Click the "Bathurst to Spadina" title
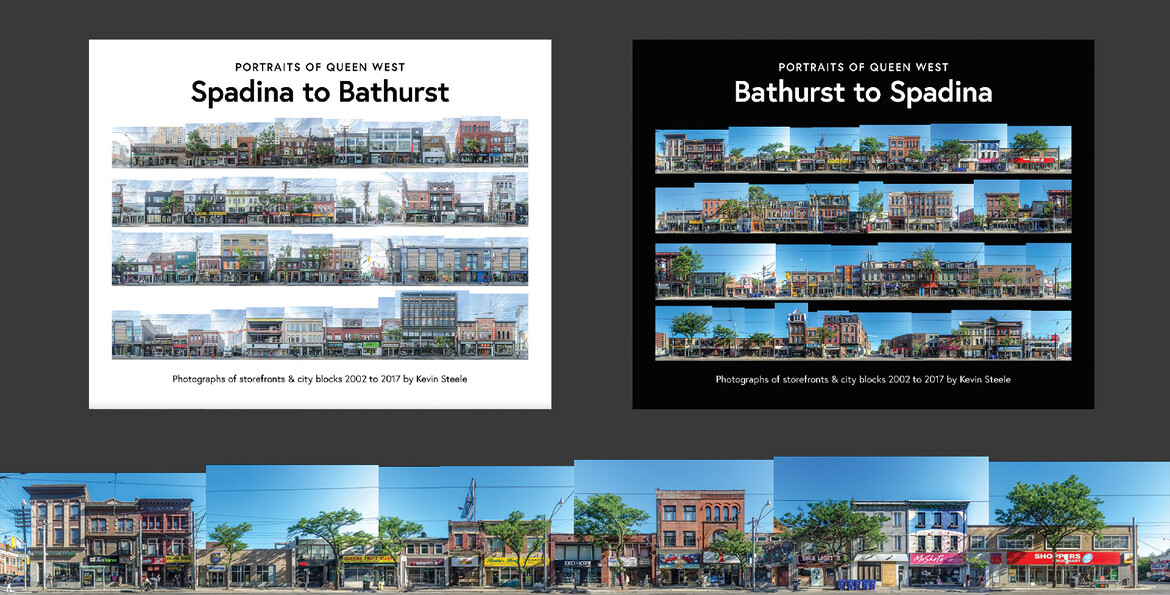The height and width of the screenshot is (595, 1170). pos(862,92)
